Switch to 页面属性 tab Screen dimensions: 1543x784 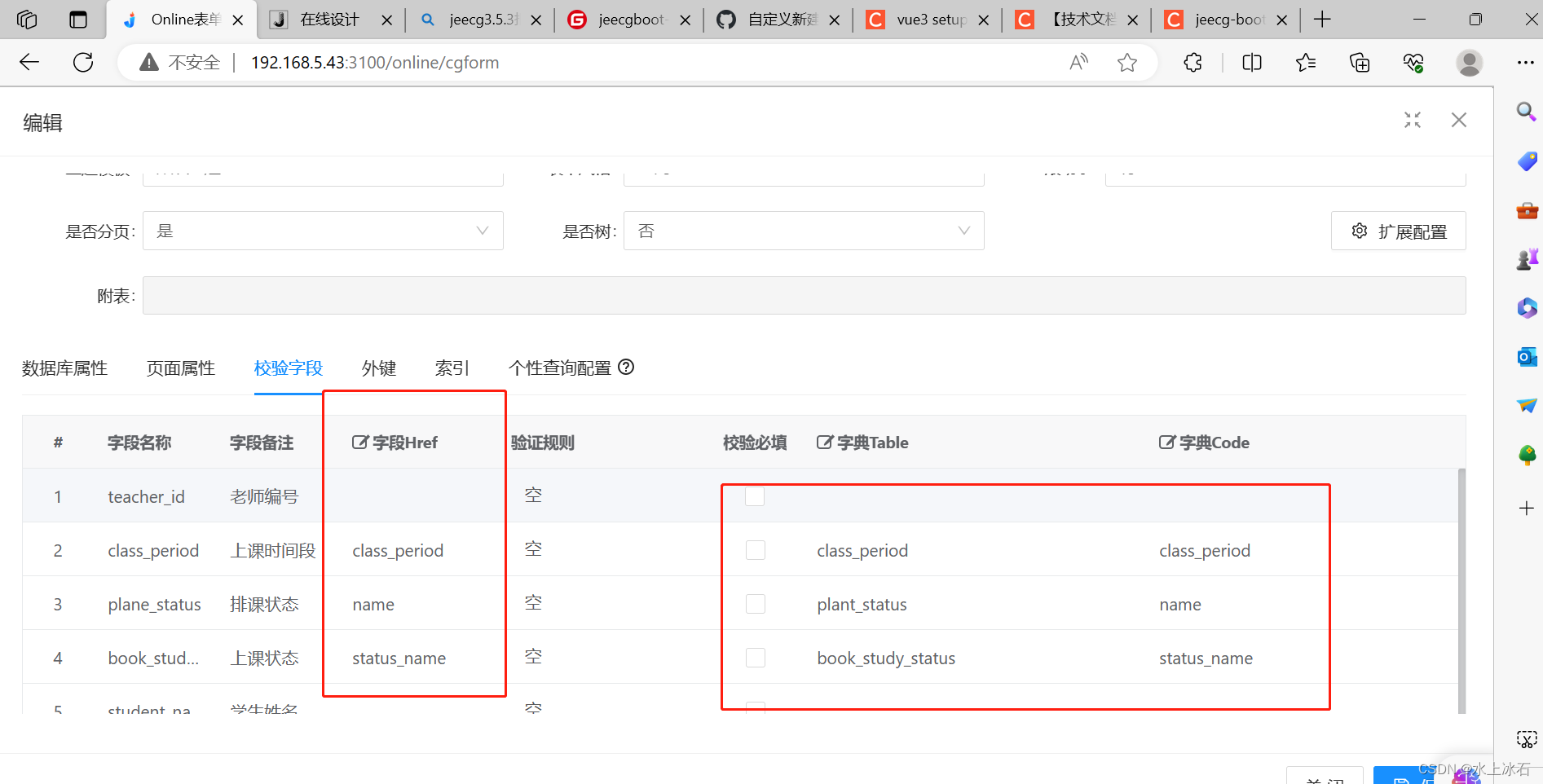[x=181, y=368]
